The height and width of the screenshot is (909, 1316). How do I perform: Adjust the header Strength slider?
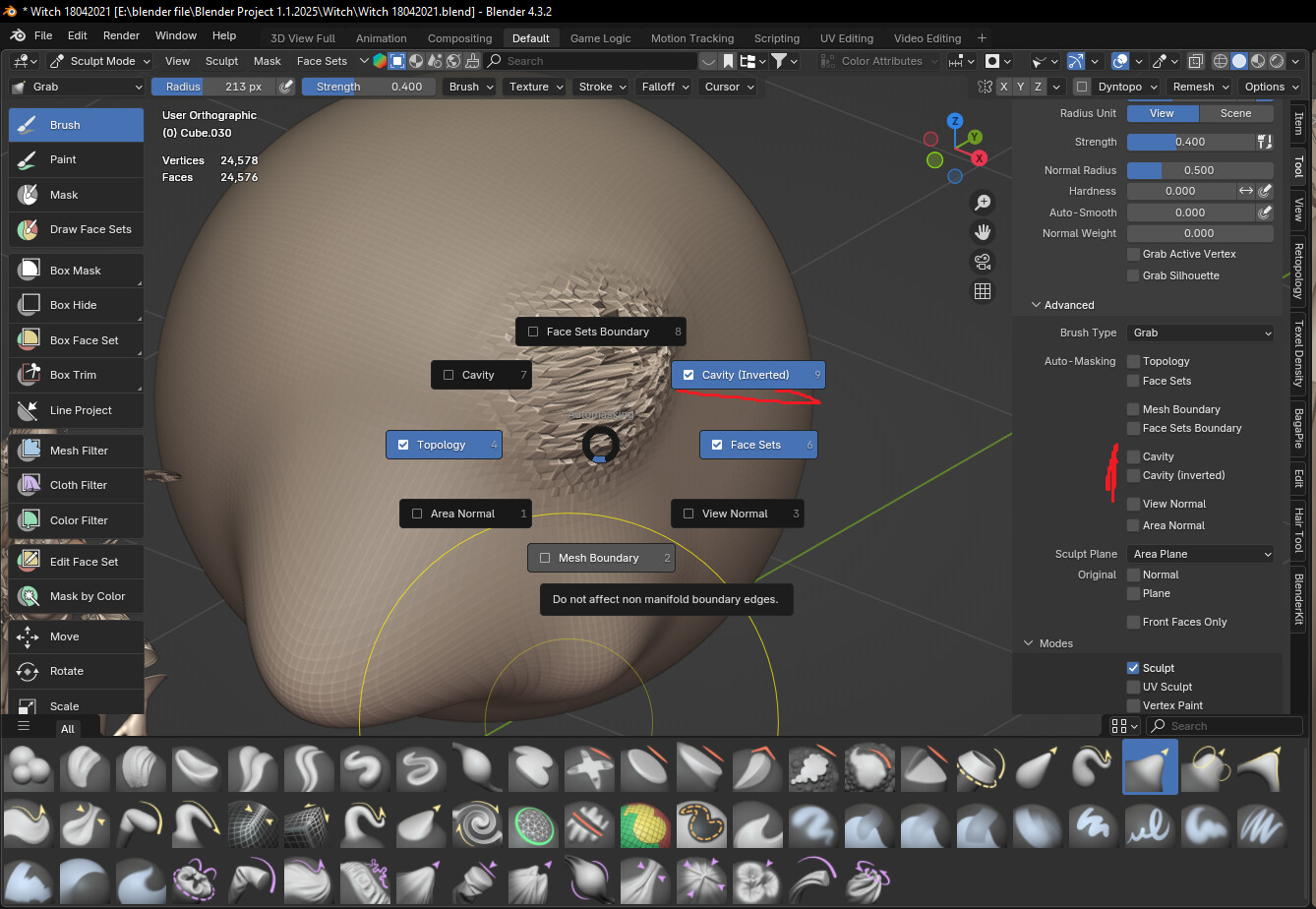tap(368, 87)
